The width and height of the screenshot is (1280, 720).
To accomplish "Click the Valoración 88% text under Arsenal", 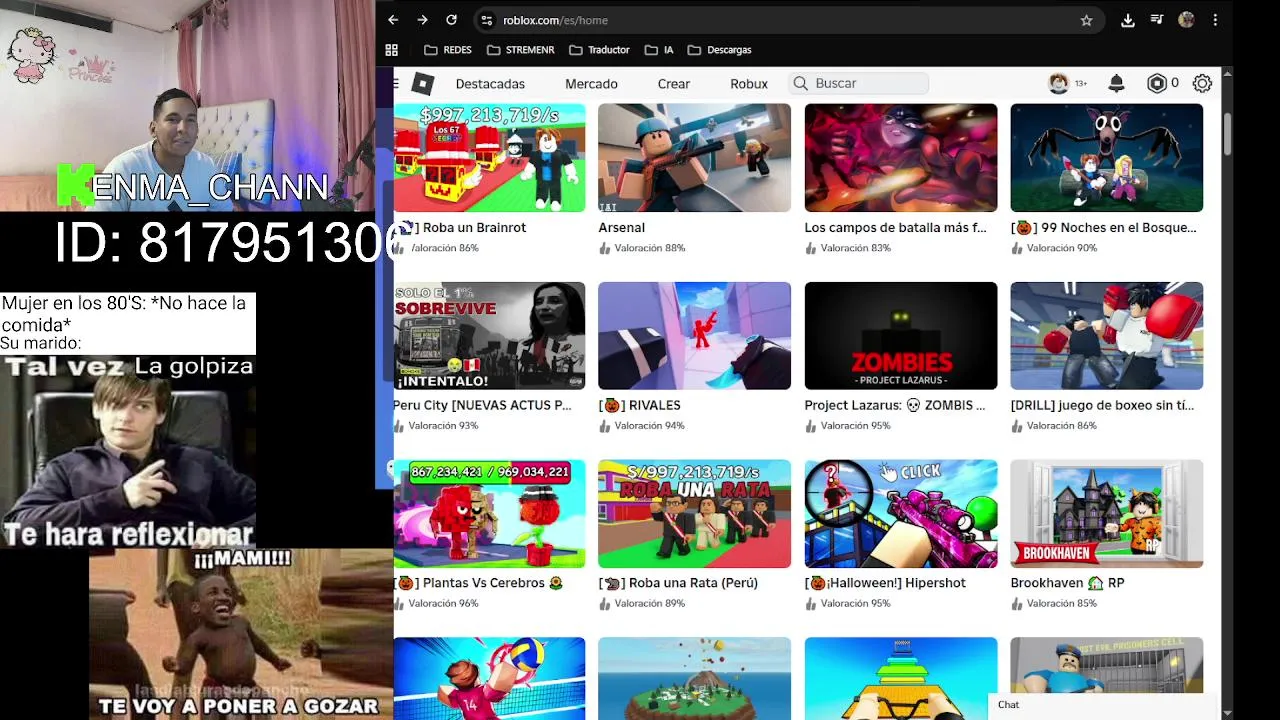I will coord(650,248).
